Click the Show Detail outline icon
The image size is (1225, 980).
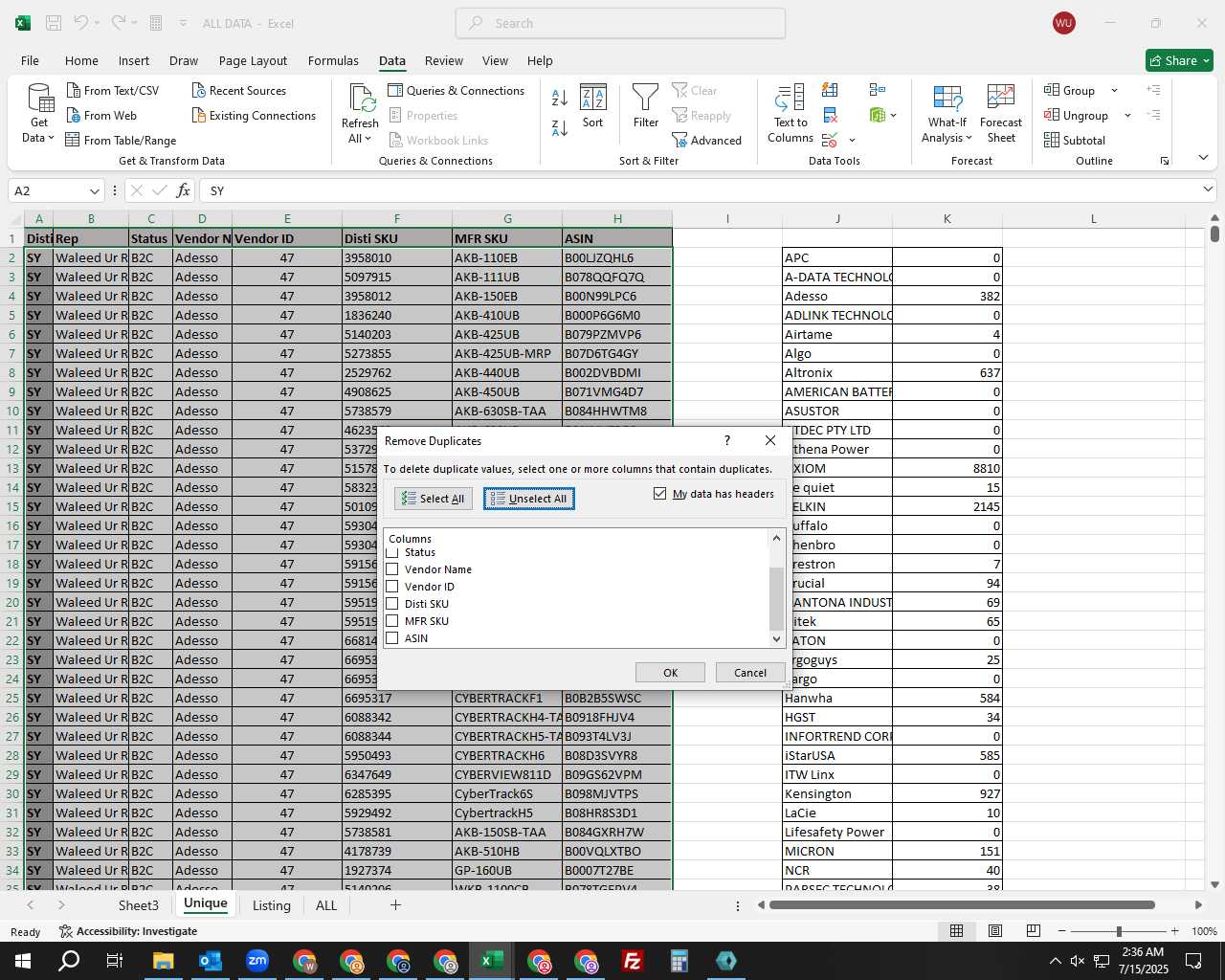click(x=1153, y=90)
